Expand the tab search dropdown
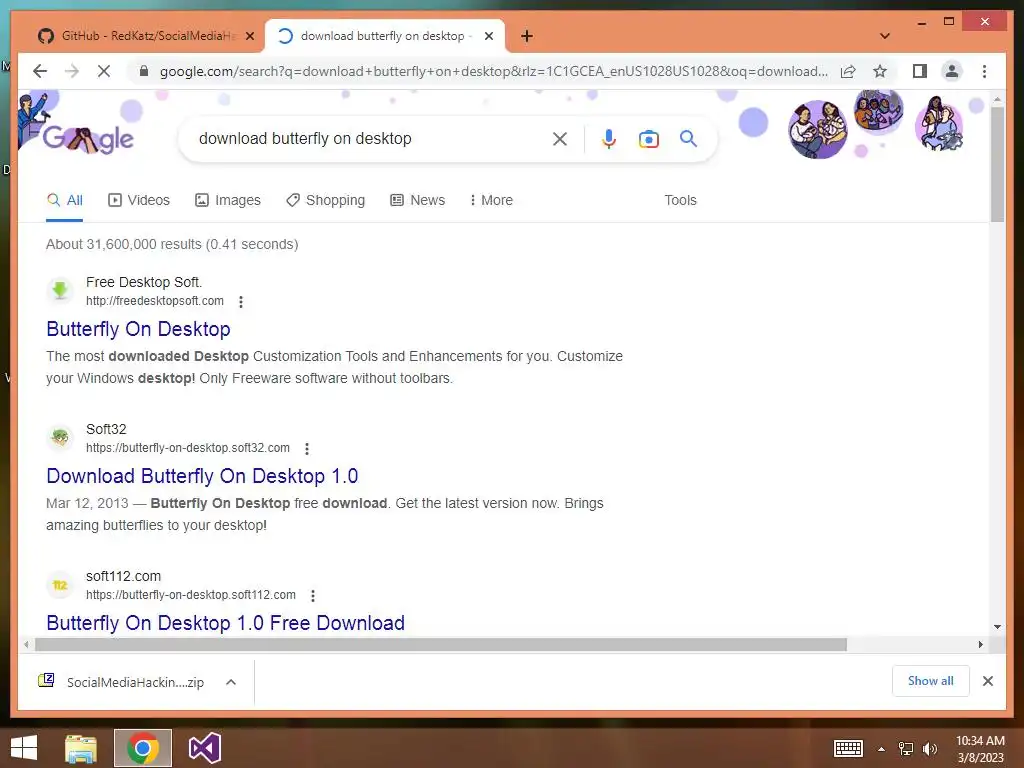Viewport: 1024px width, 768px height. pyautogui.click(x=885, y=36)
